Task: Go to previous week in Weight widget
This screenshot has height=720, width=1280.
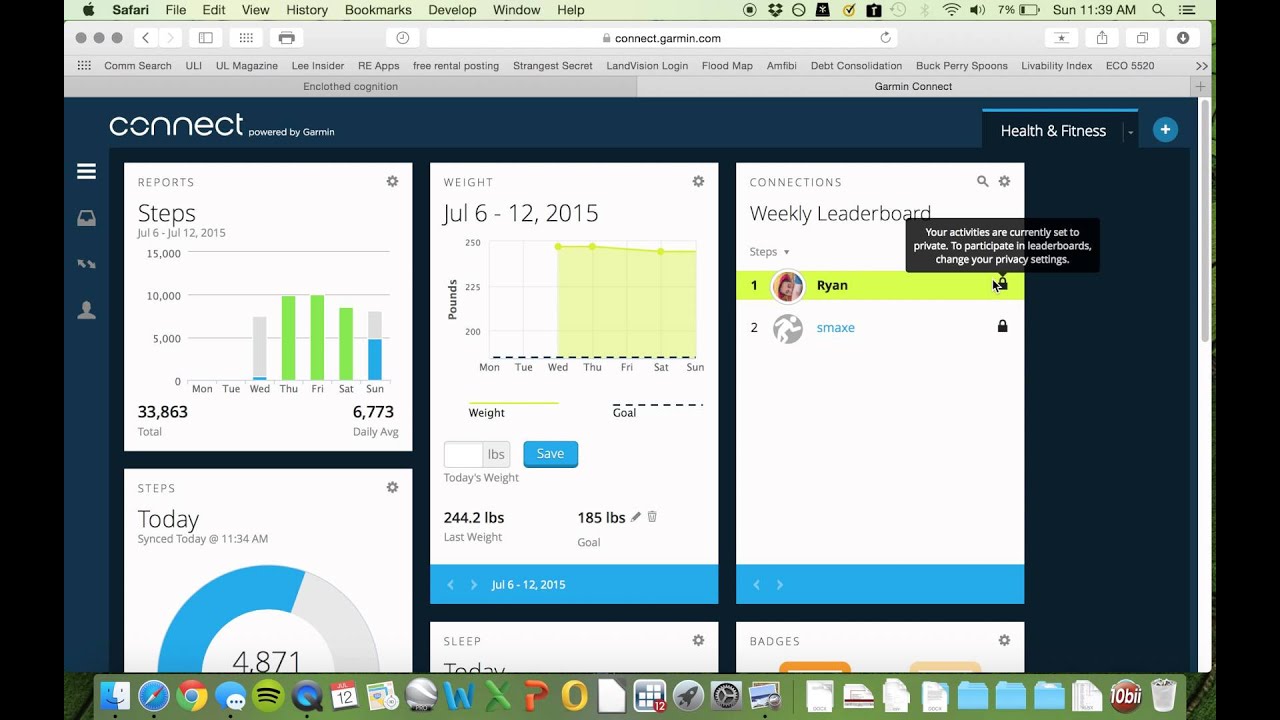Action: pyautogui.click(x=450, y=585)
